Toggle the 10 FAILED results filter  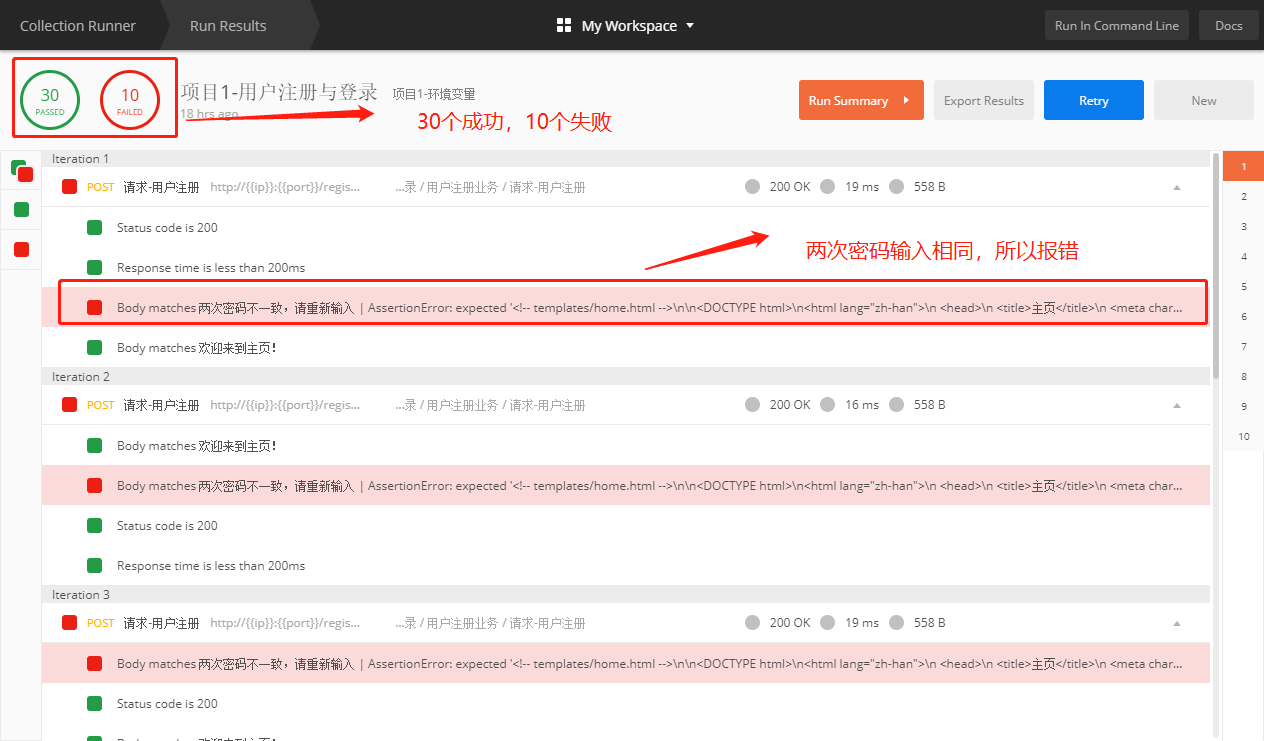pos(130,99)
